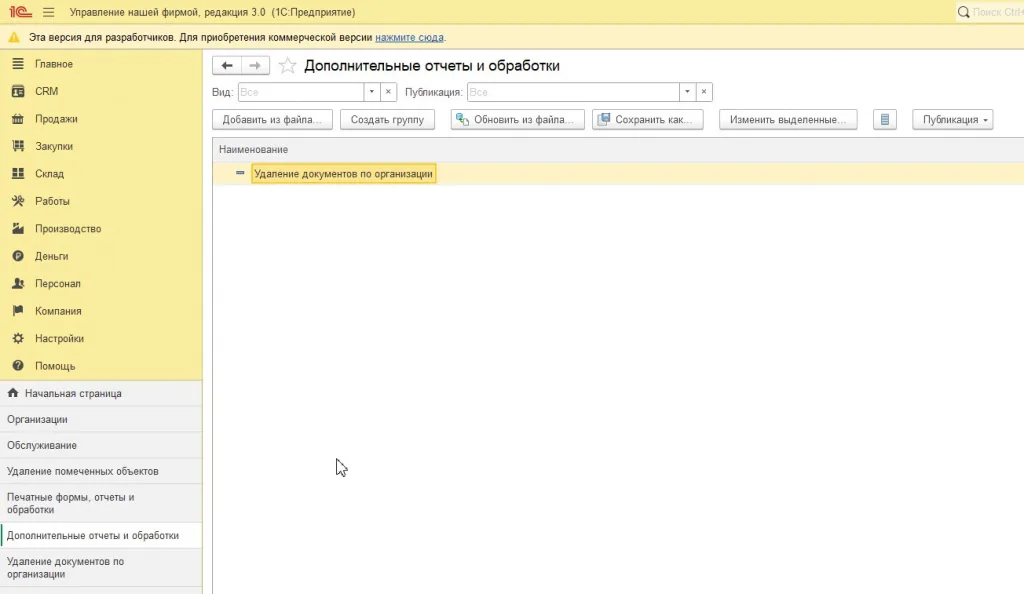The width and height of the screenshot is (1024, 594).
Task: Click the Главное section icon
Action: [18, 63]
